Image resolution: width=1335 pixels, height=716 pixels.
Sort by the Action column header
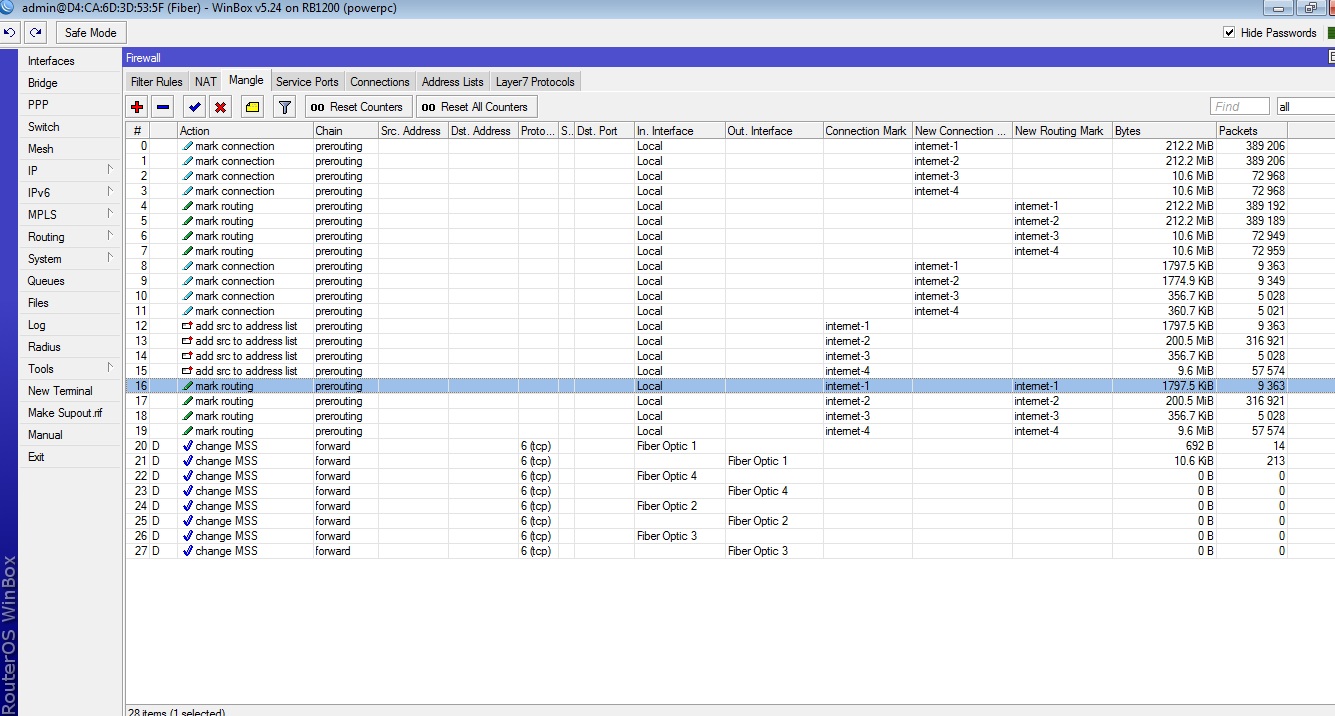tap(245, 131)
